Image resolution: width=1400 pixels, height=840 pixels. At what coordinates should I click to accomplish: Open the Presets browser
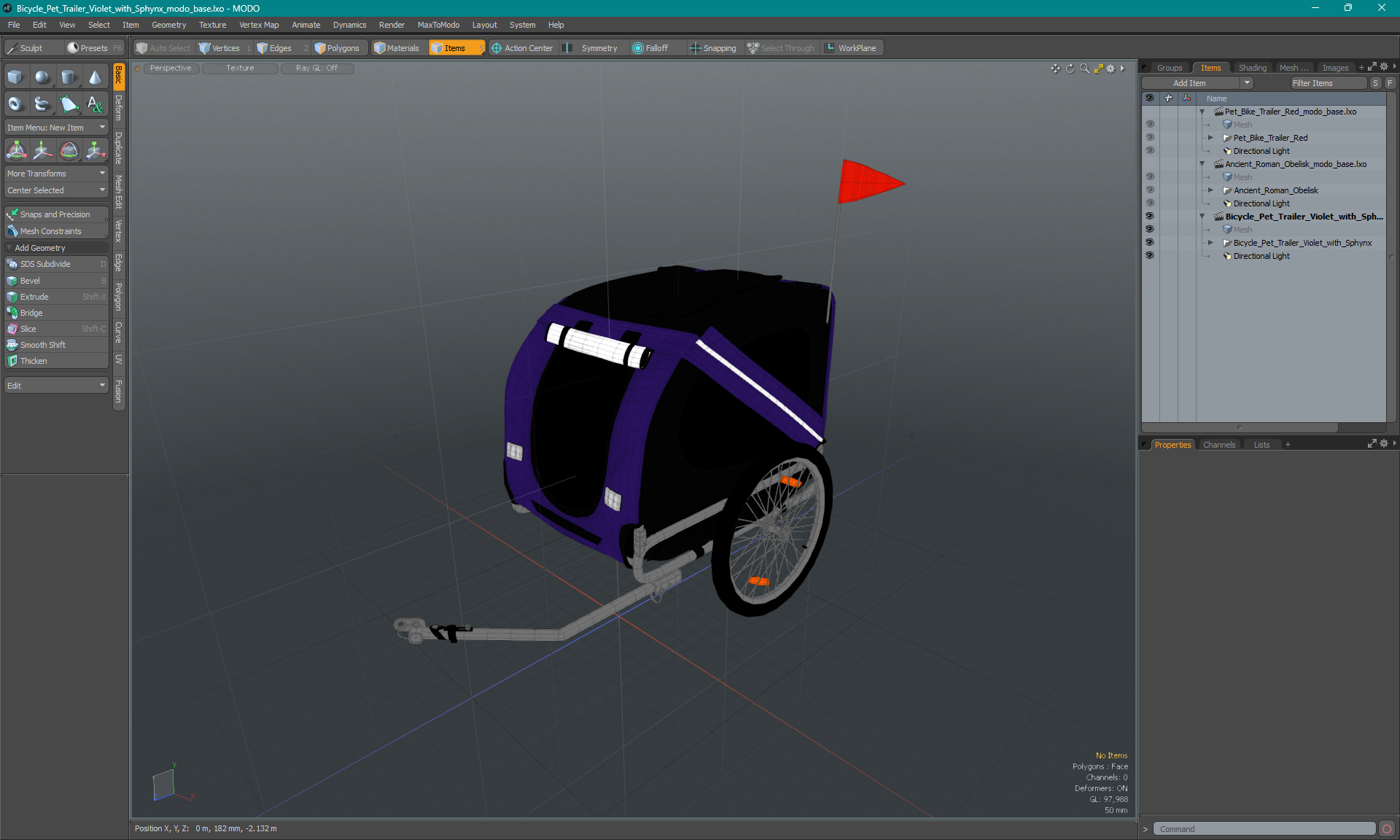94,48
